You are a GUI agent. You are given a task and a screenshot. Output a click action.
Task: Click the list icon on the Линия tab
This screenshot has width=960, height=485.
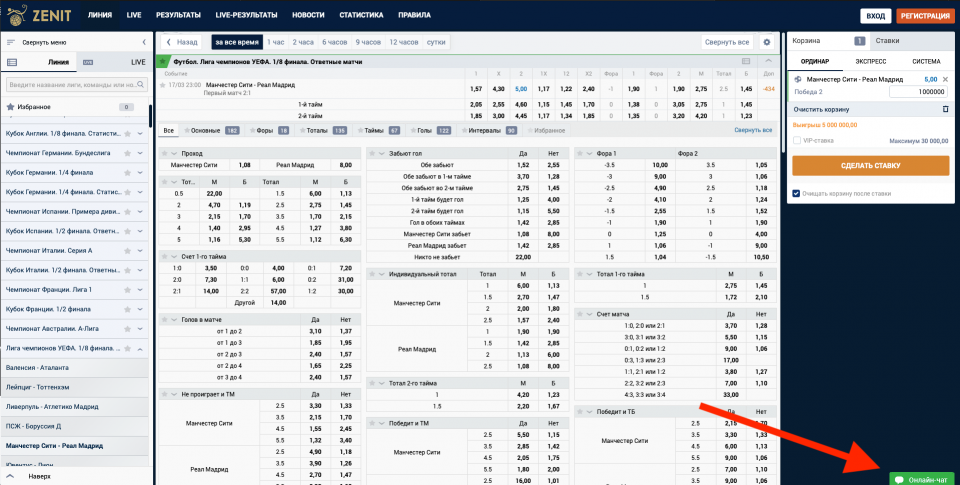point(12,62)
